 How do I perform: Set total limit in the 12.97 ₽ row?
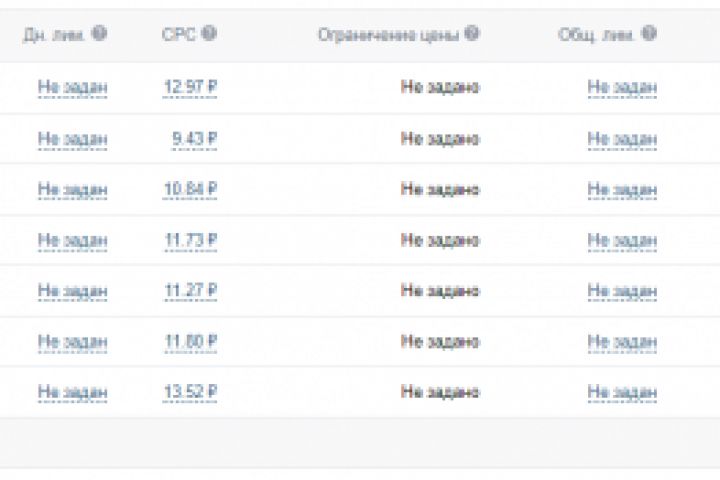[622, 88]
